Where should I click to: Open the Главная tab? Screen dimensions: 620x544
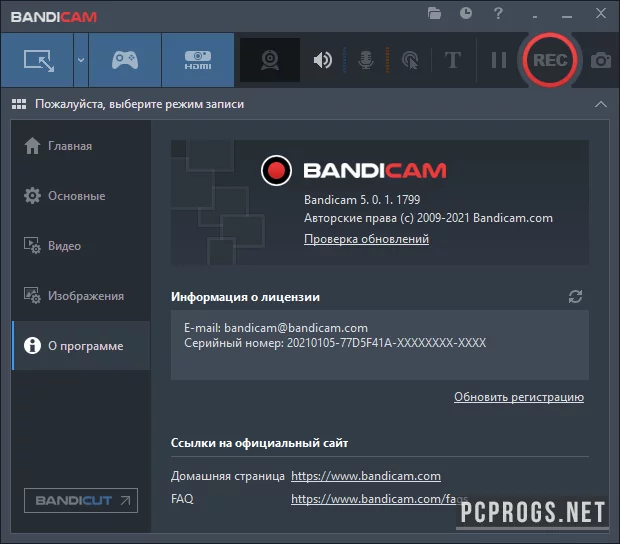[x=81, y=146]
